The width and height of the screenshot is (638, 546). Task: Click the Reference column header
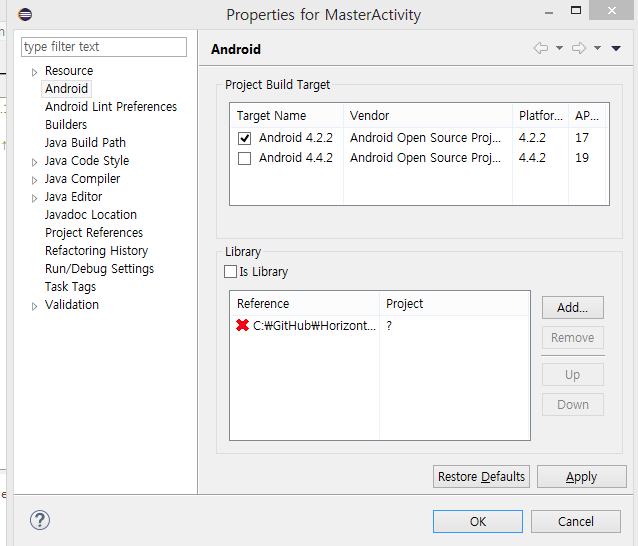tap(305, 304)
